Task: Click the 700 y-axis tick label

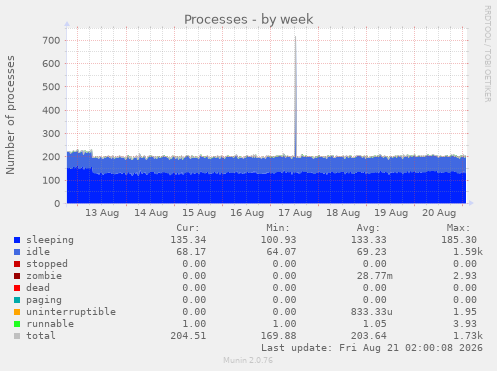Action: pos(51,41)
